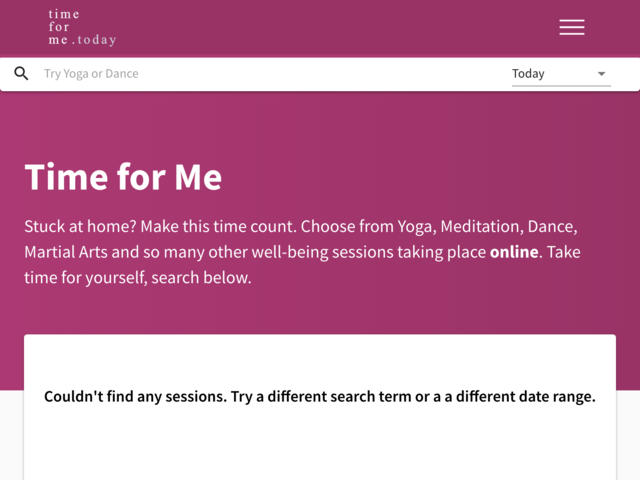
Task: Click the magnifying glass search icon
Action: [x=21, y=74]
